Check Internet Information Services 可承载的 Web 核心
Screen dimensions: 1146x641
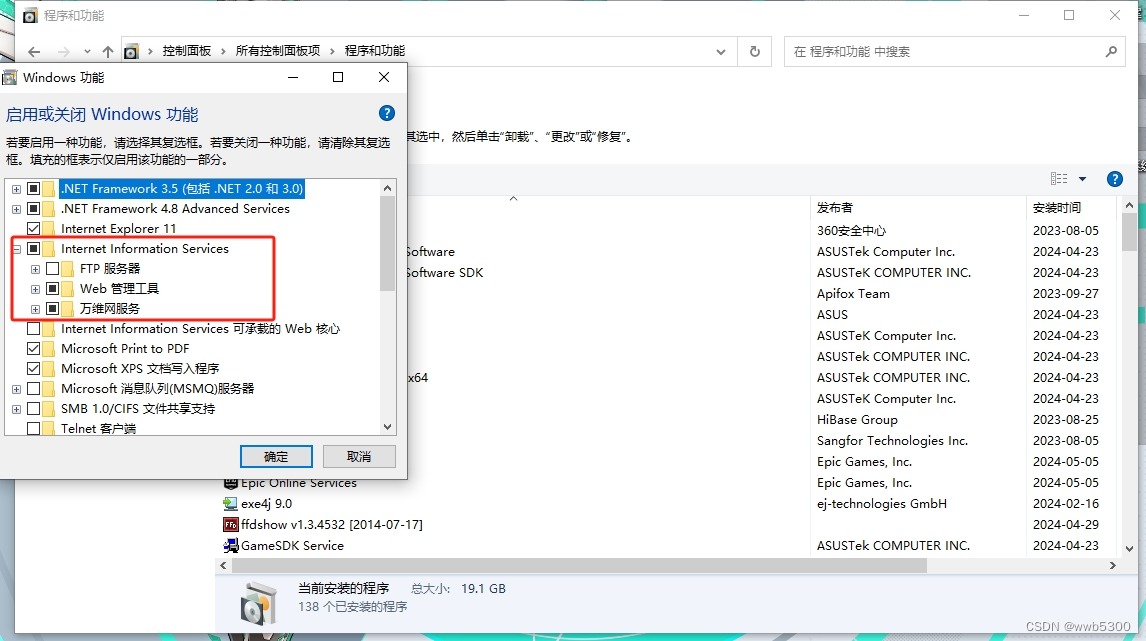(34, 329)
